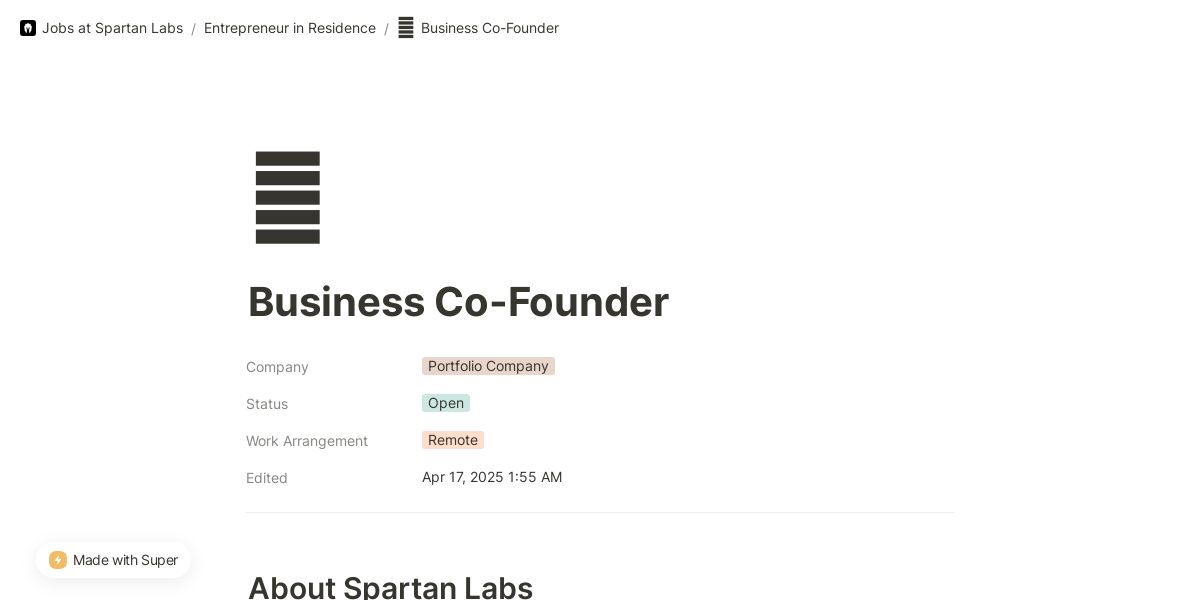Select the Portfolio Company tag
Screen dimensions: 1200x600
click(x=488, y=366)
